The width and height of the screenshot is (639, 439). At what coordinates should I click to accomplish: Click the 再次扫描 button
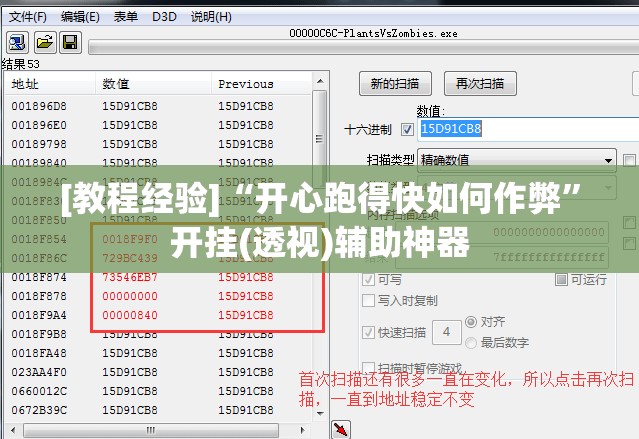480,84
